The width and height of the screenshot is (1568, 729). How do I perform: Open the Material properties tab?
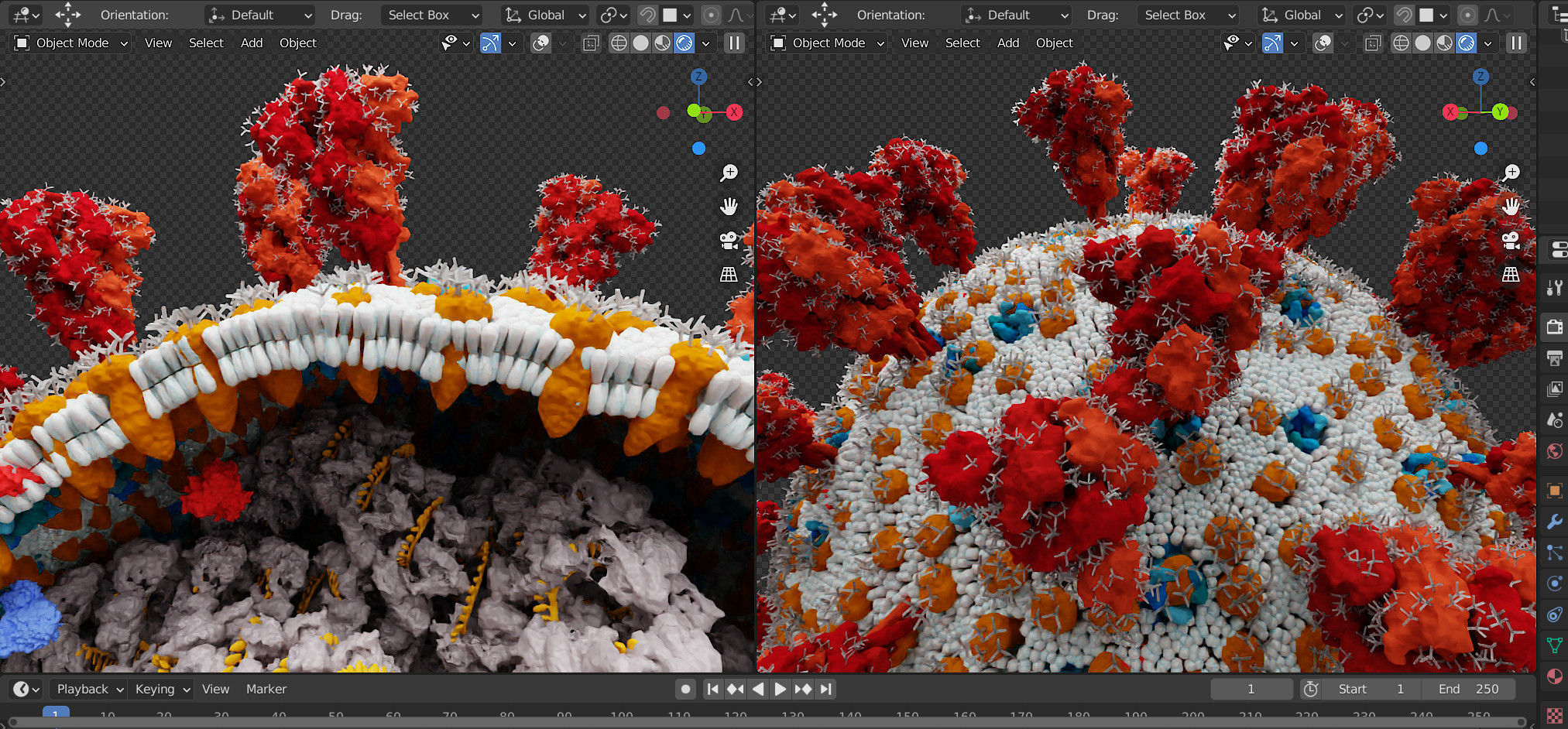pyautogui.click(x=1554, y=676)
